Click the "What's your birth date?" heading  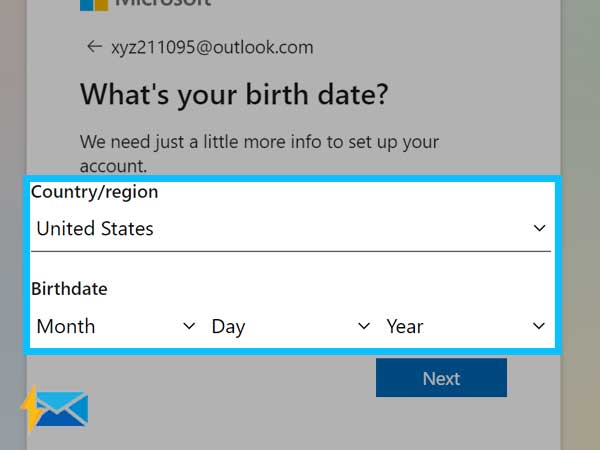234,95
